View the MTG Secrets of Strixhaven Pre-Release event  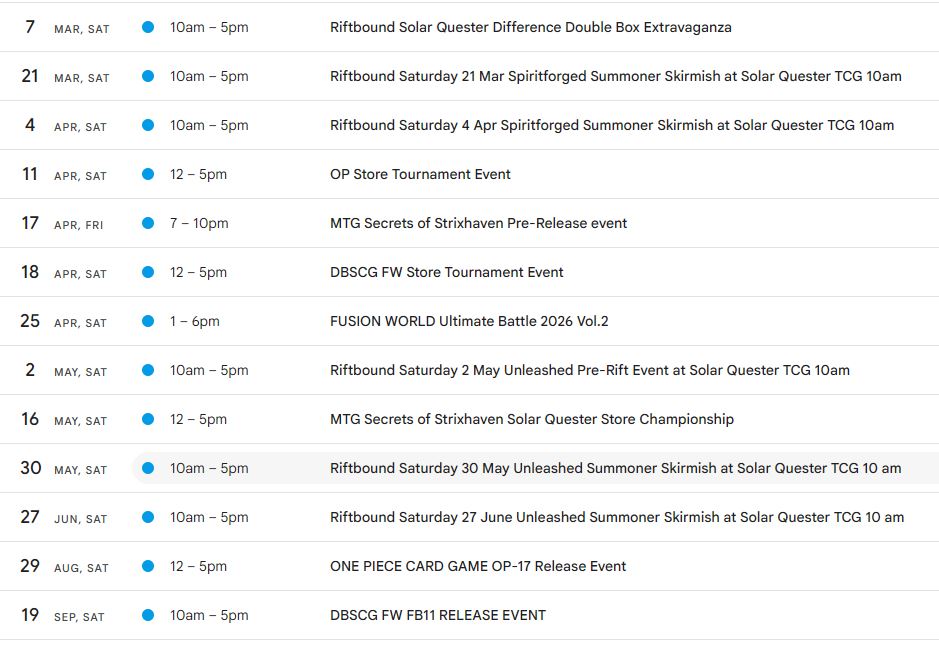tap(478, 223)
